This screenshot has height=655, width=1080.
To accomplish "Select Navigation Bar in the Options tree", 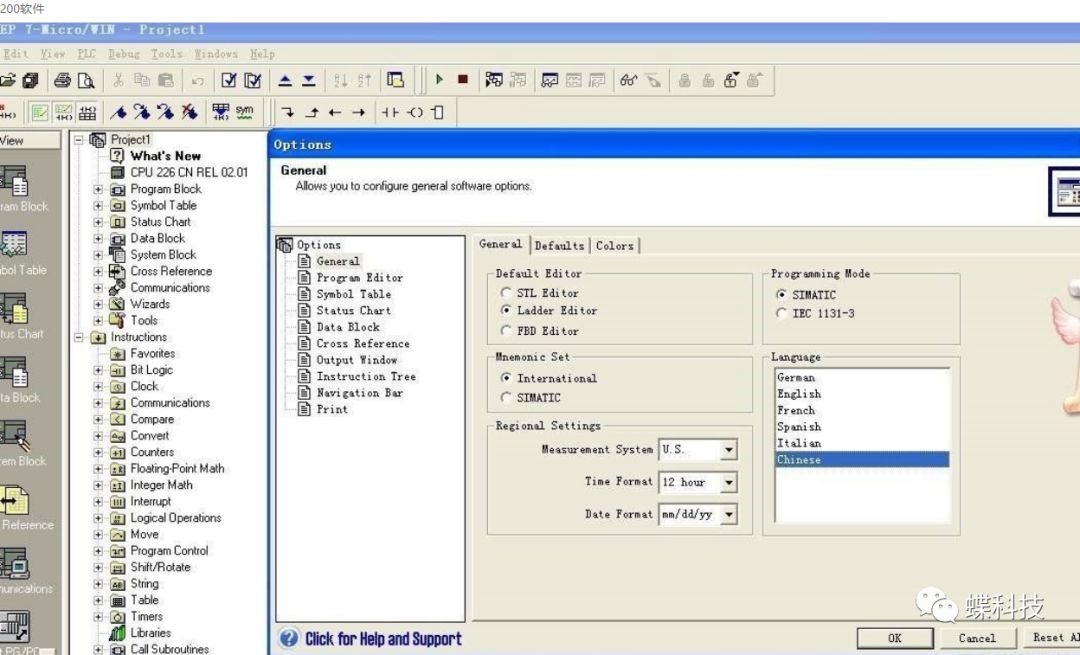I will coord(360,393).
